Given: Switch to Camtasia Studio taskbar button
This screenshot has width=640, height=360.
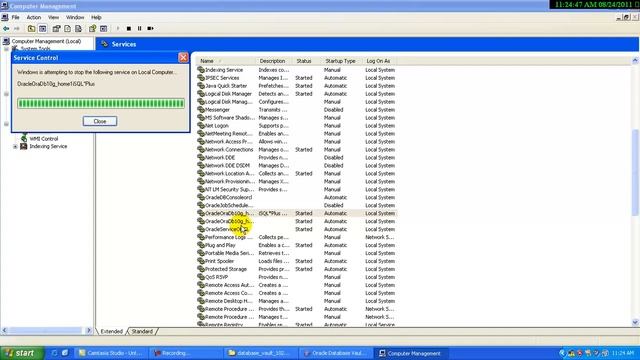Looking at the screenshot, I should tap(111, 353).
